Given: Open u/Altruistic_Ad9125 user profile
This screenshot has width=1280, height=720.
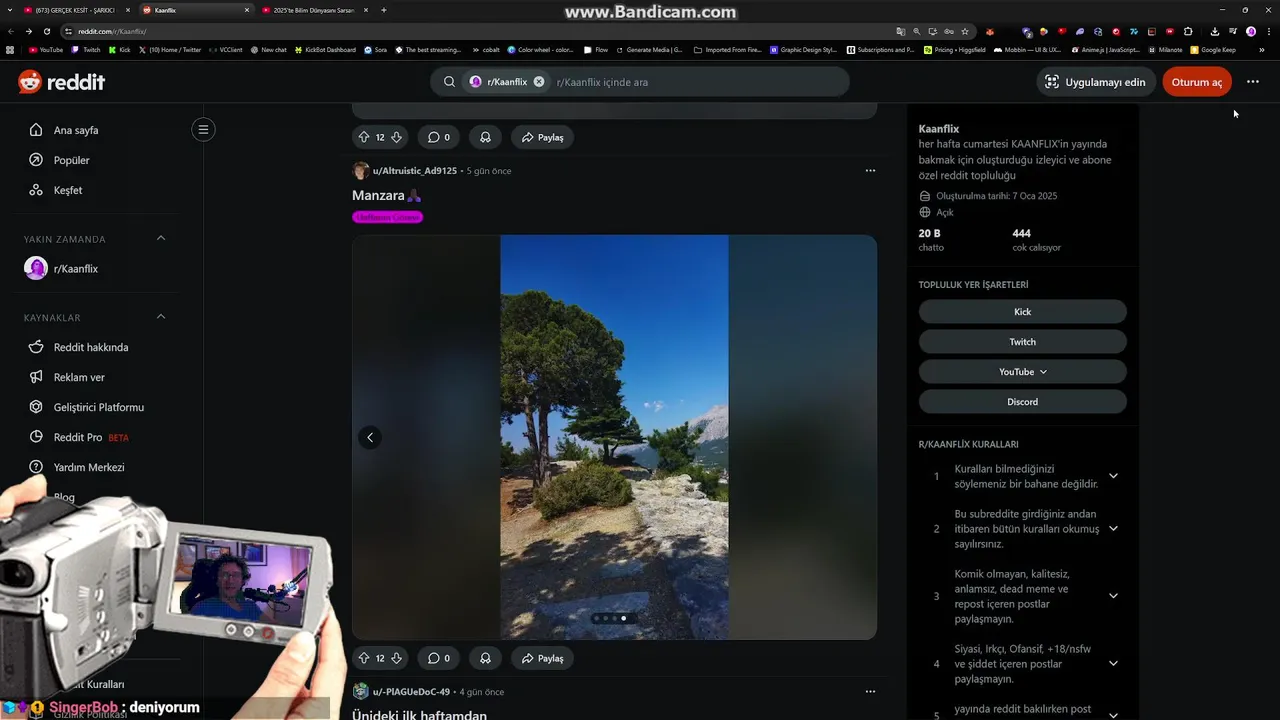Looking at the screenshot, I should [414, 171].
